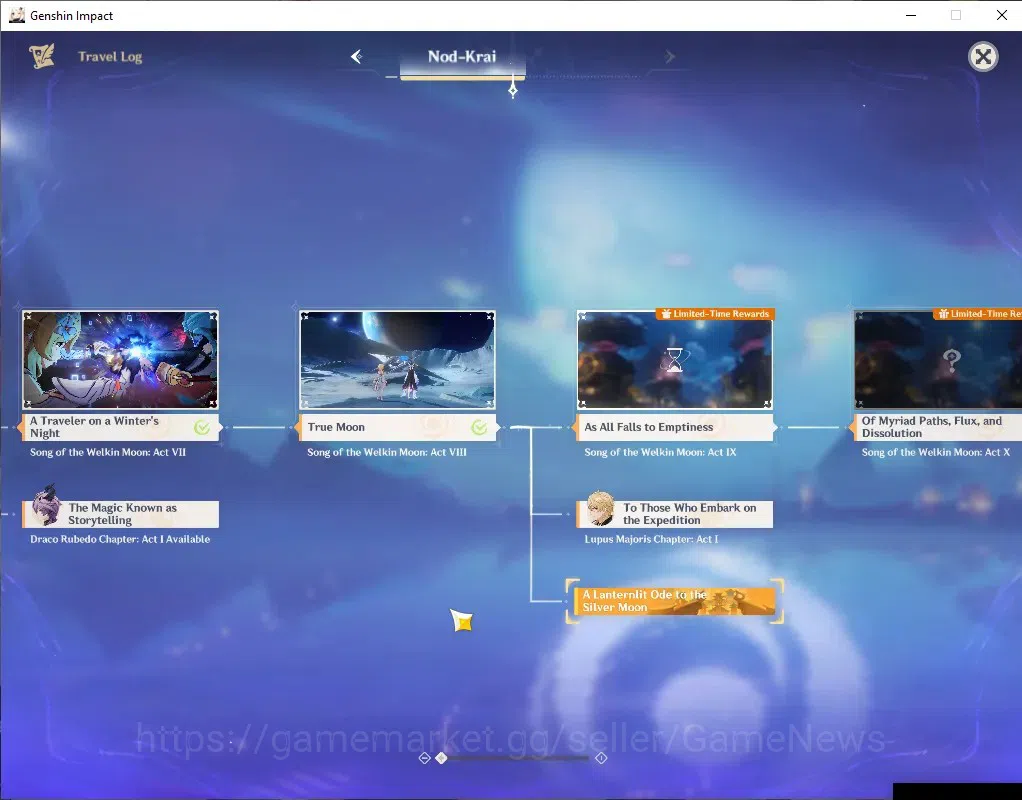Open As All Falls to Emptiness thumbnail

[x=675, y=360]
